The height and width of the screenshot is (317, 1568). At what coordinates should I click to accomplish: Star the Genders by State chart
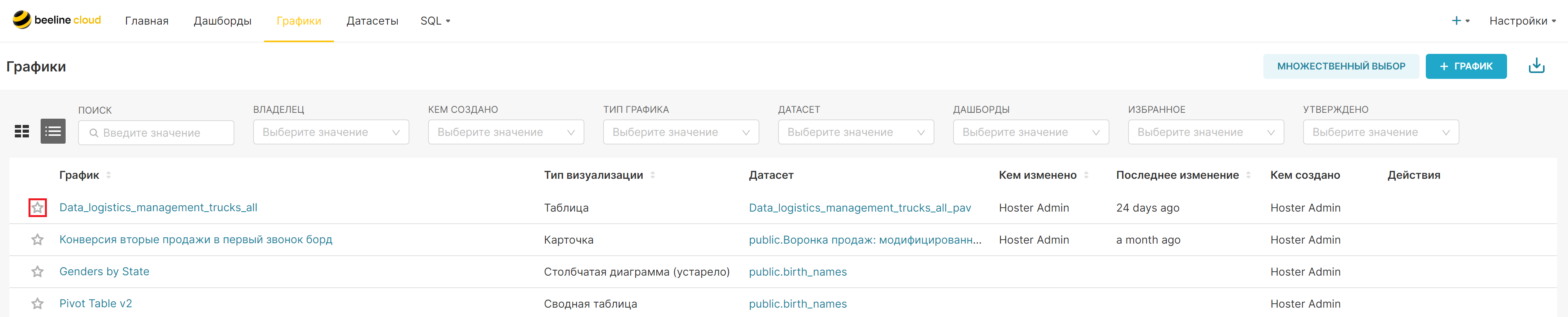(x=38, y=271)
